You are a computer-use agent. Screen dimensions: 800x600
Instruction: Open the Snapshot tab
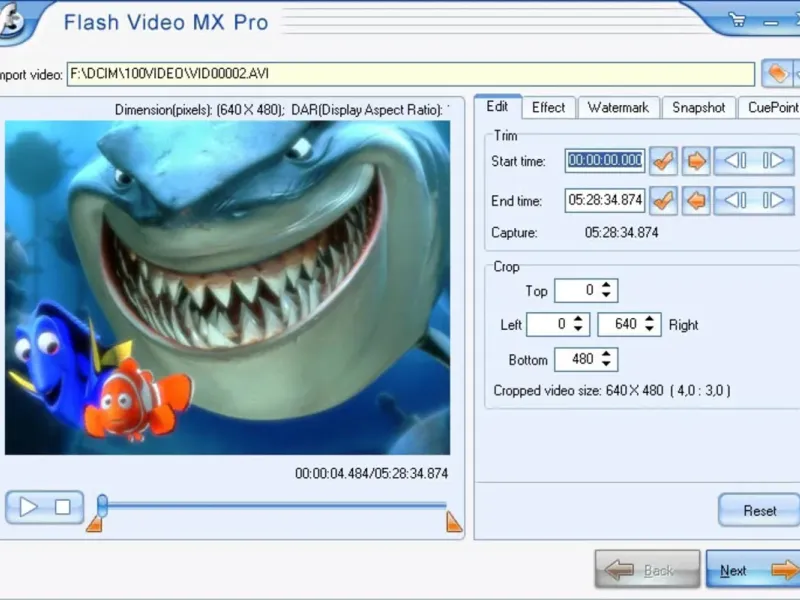click(698, 108)
